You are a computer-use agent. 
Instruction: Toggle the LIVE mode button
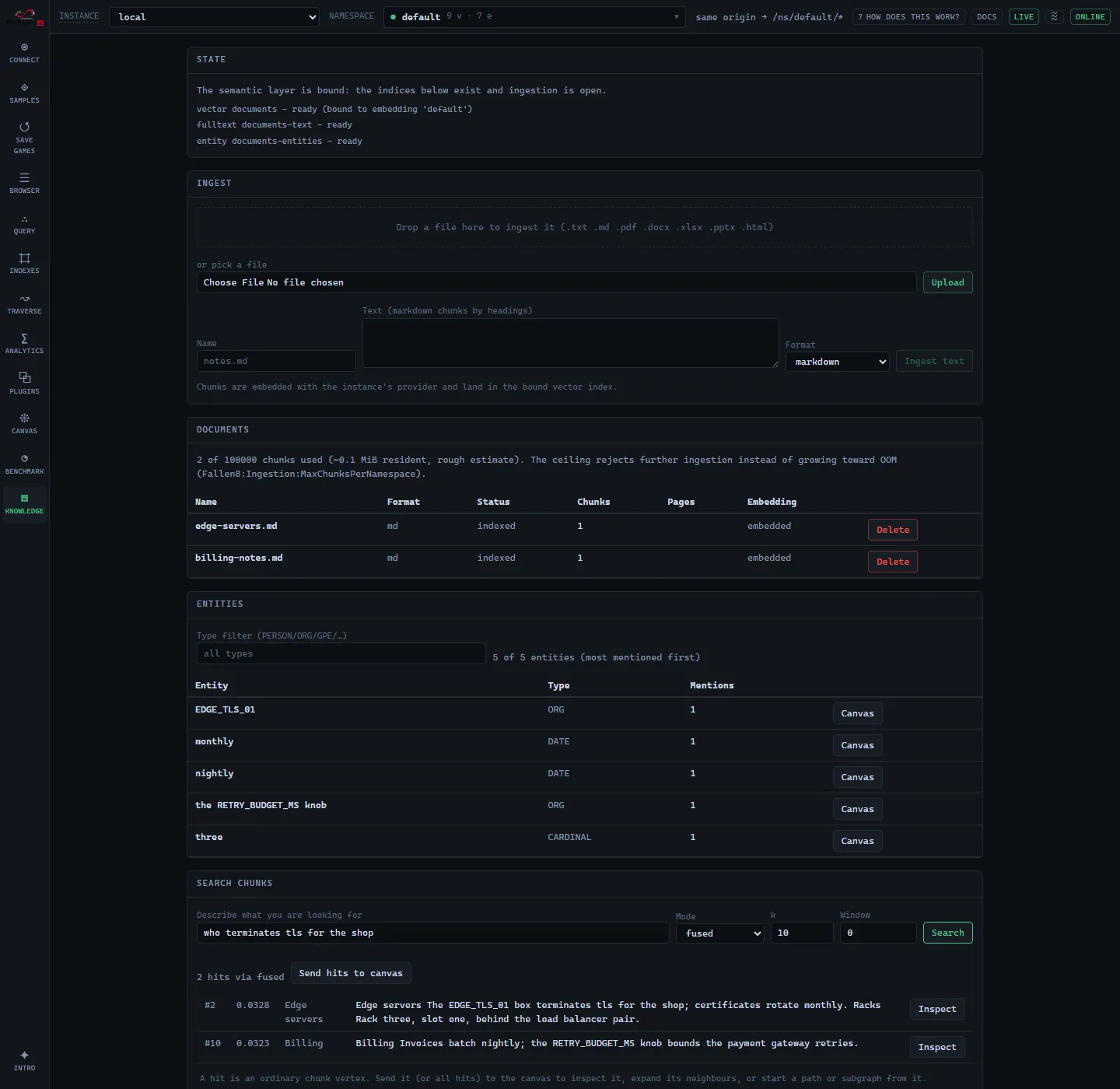point(1024,16)
